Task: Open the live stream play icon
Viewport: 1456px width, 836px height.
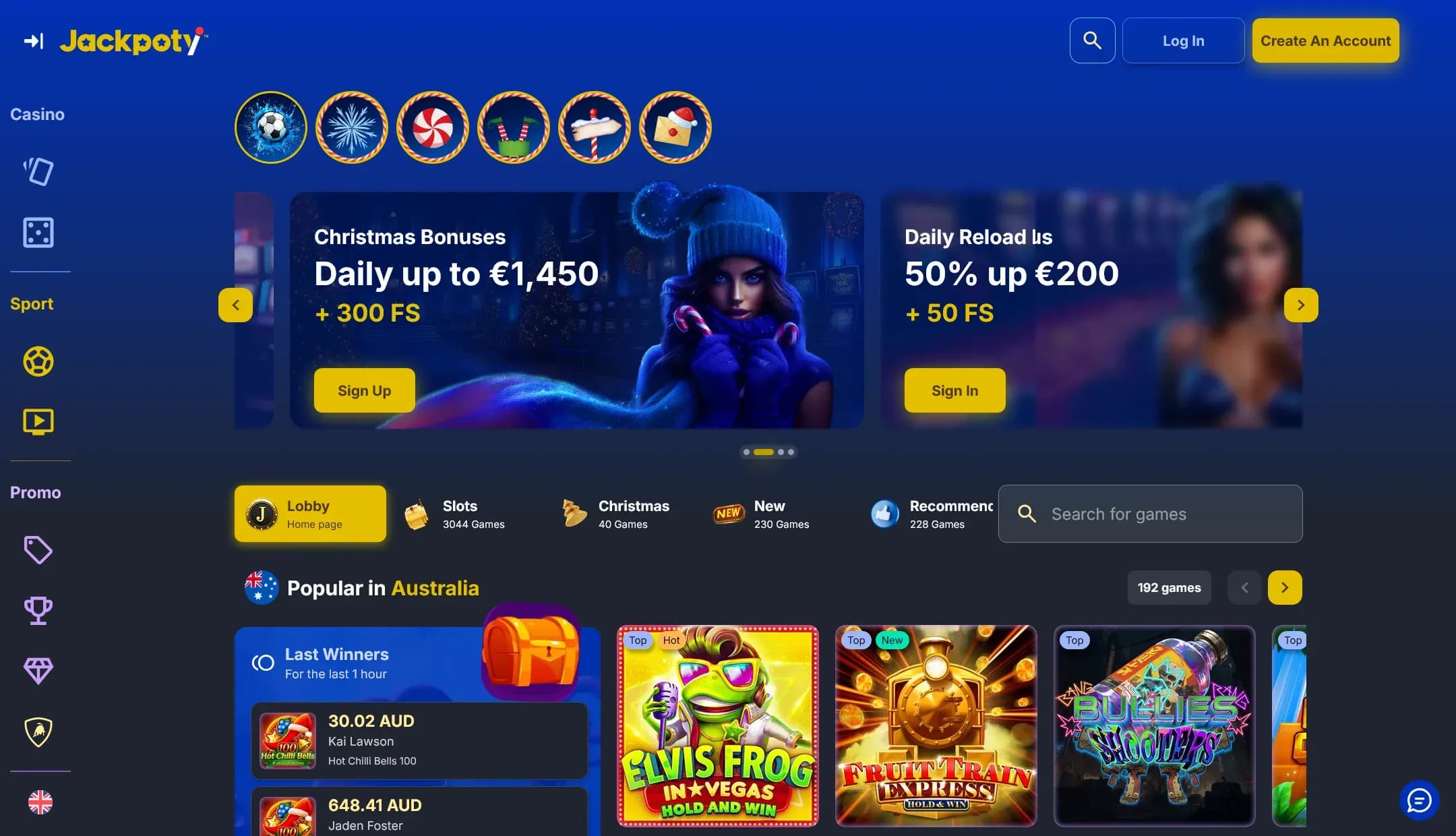Action: (x=38, y=422)
